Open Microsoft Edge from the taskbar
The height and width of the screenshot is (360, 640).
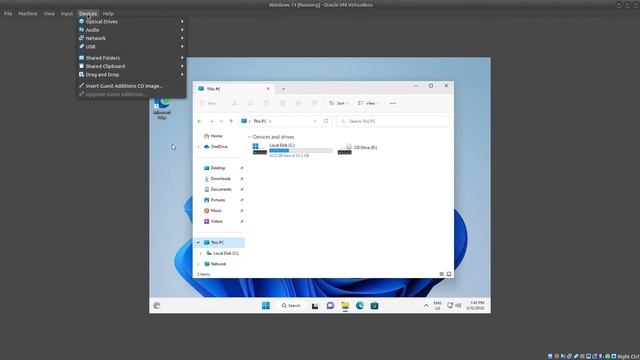tap(360, 306)
